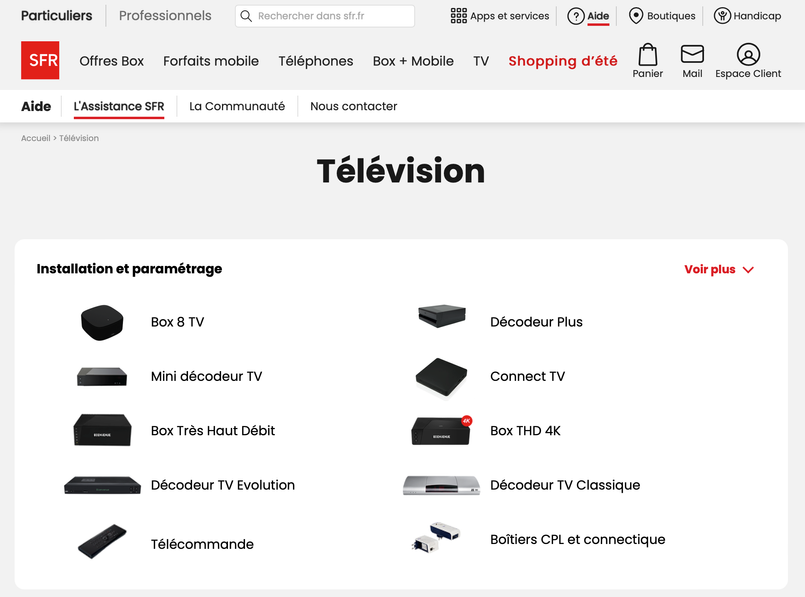The height and width of the screenshot is (597, 805).
Task: Expand the Voir plus chevron
Action: click(x=749, y=270)
